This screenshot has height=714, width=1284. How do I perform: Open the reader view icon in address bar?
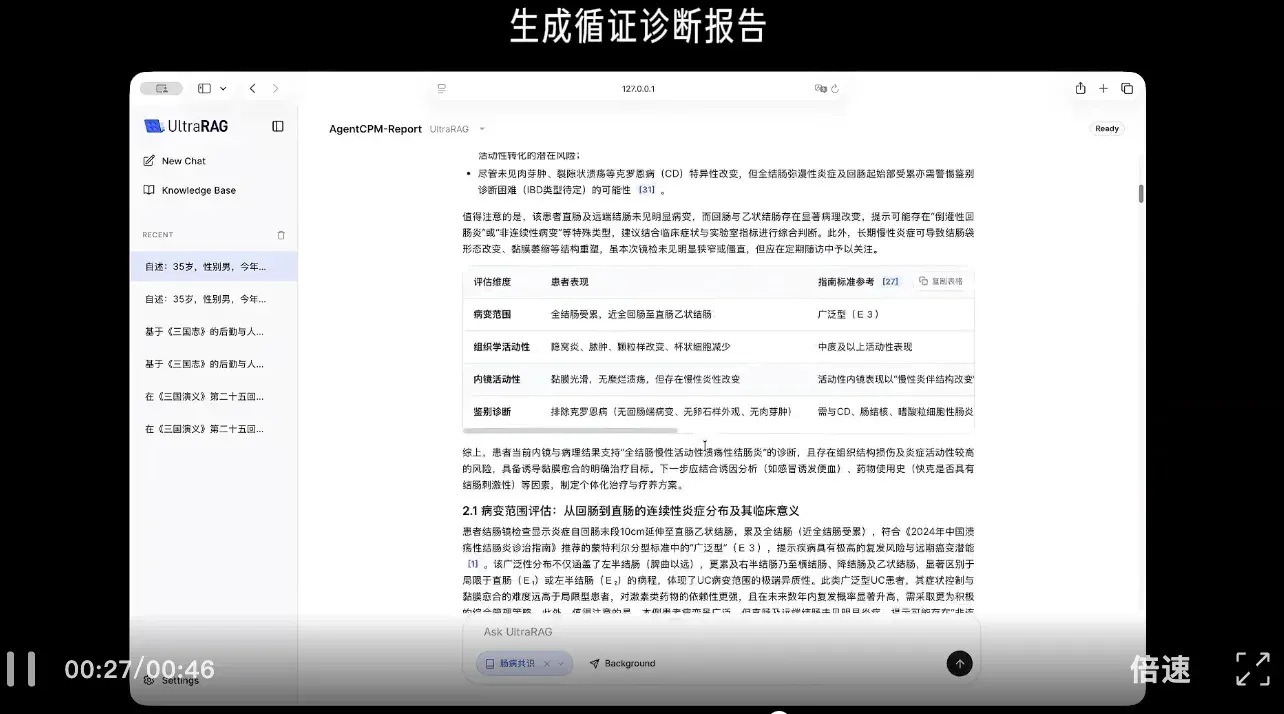tap(441, 88)
